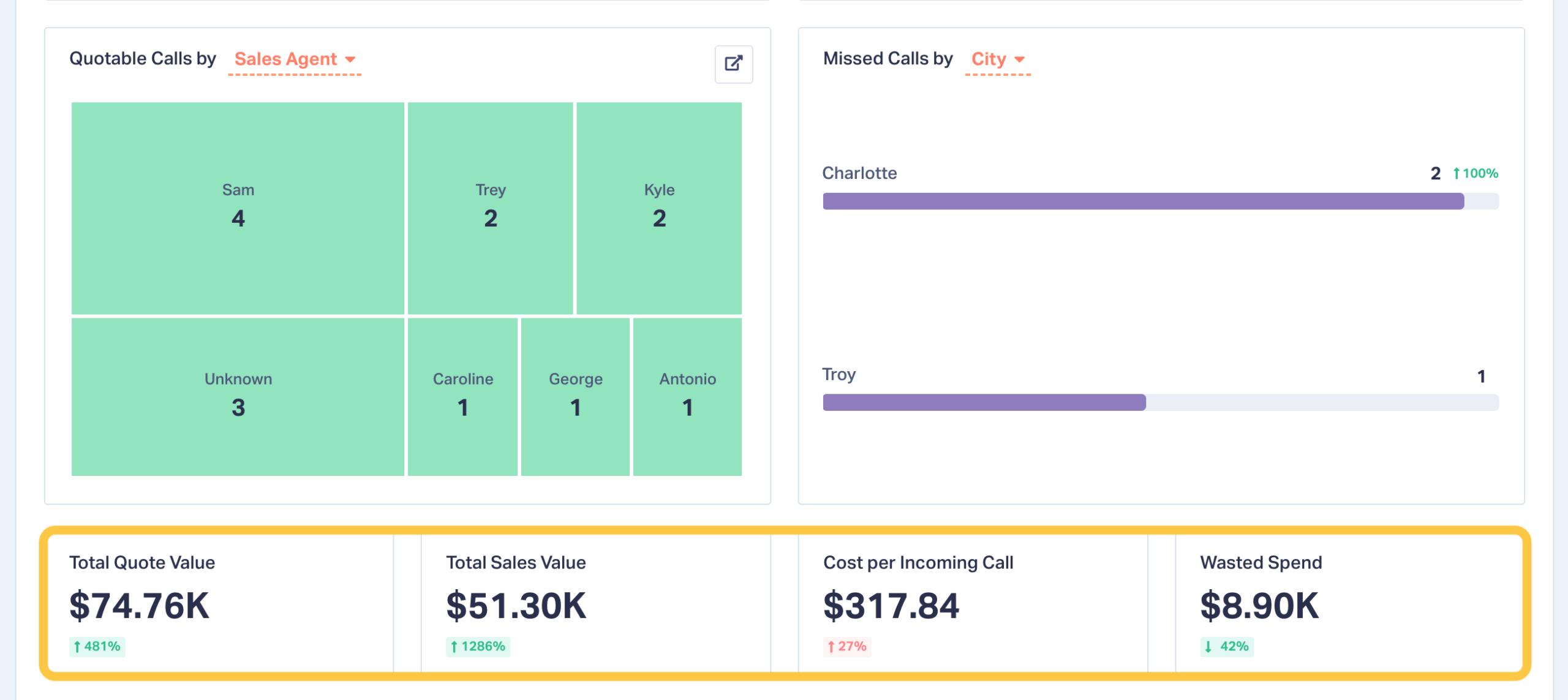This screenshot has width=1568, height=700.
Task: Click the Troy missed calls bar
Action: coord(984,402)
